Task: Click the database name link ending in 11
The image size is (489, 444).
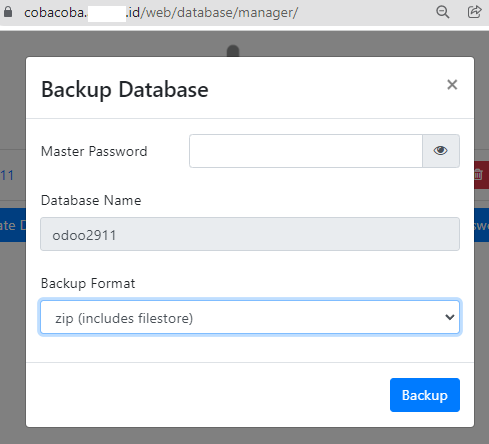Action: [x=7, y=175]
